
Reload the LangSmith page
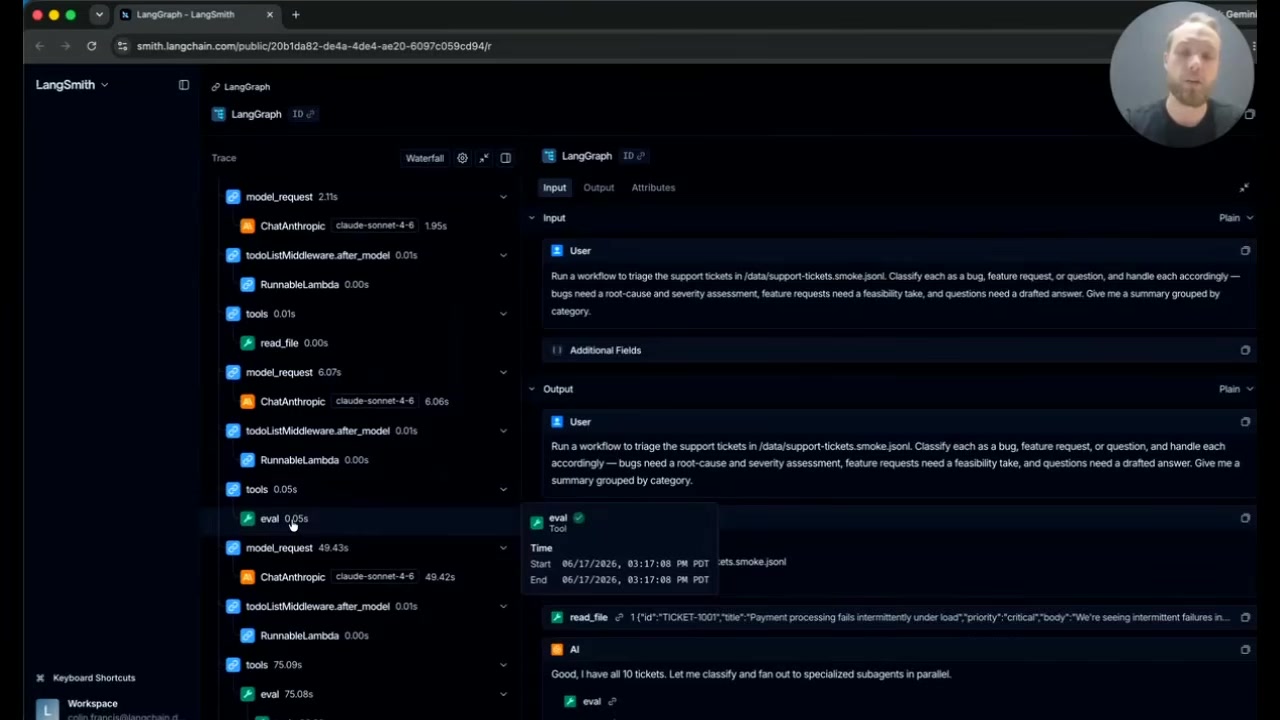click(x=92, y=46)
